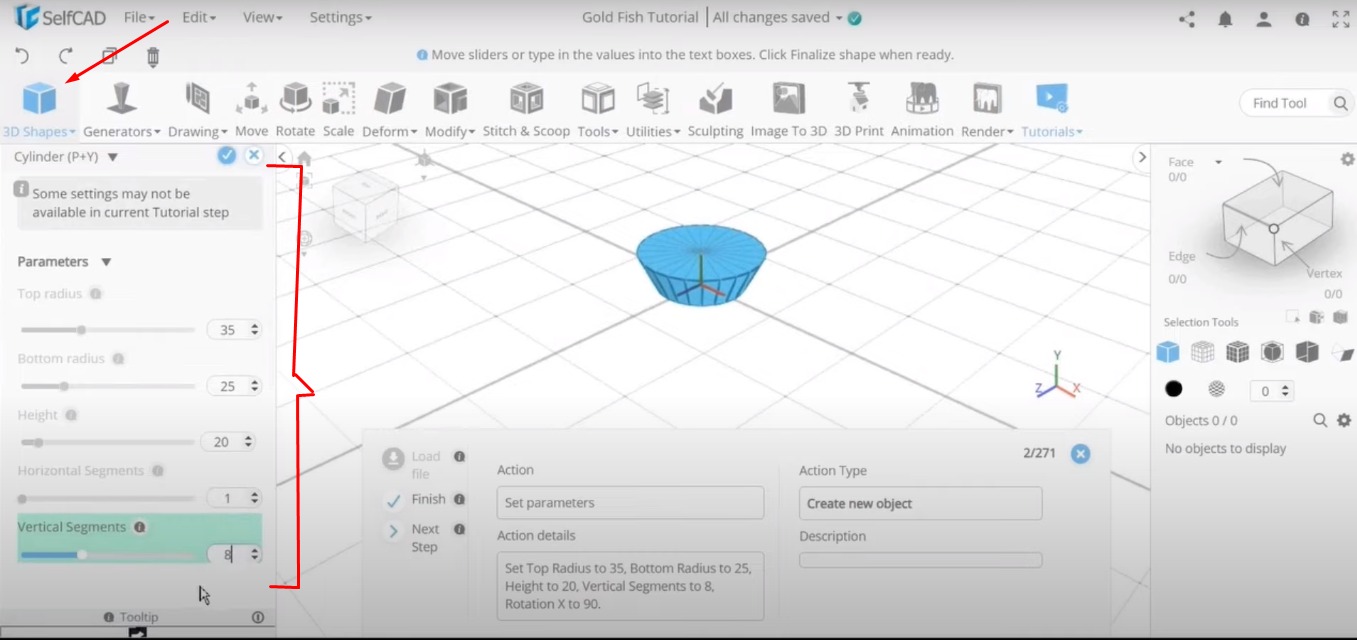Expand the Deform dropdown

[x=387, y=130]
